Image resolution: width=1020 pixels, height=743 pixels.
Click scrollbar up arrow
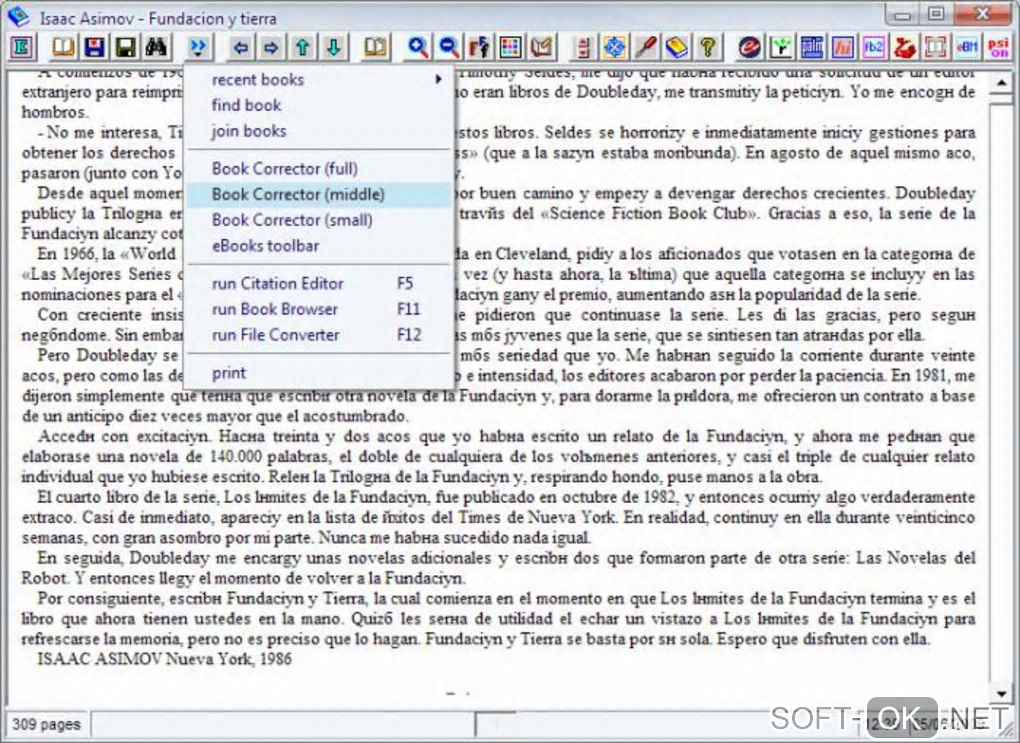pos(1001,83)
